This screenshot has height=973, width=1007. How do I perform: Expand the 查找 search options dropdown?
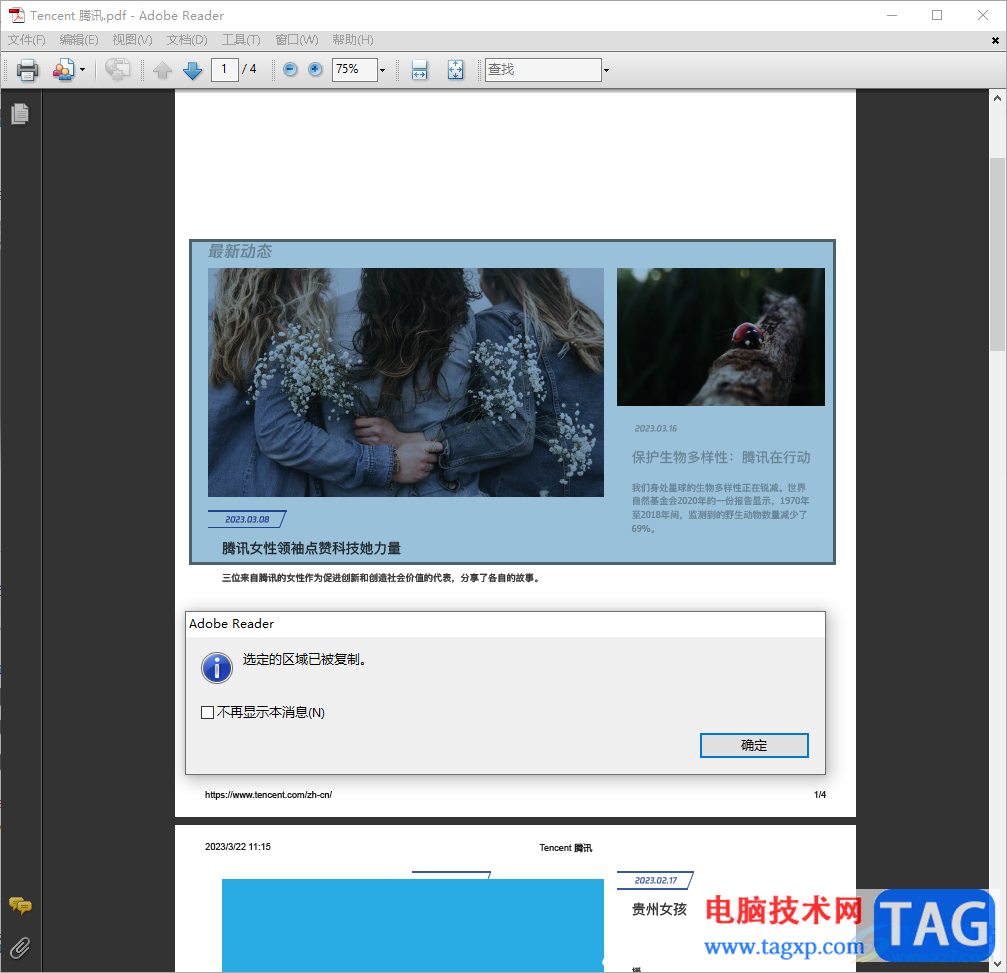pos(606,70)
